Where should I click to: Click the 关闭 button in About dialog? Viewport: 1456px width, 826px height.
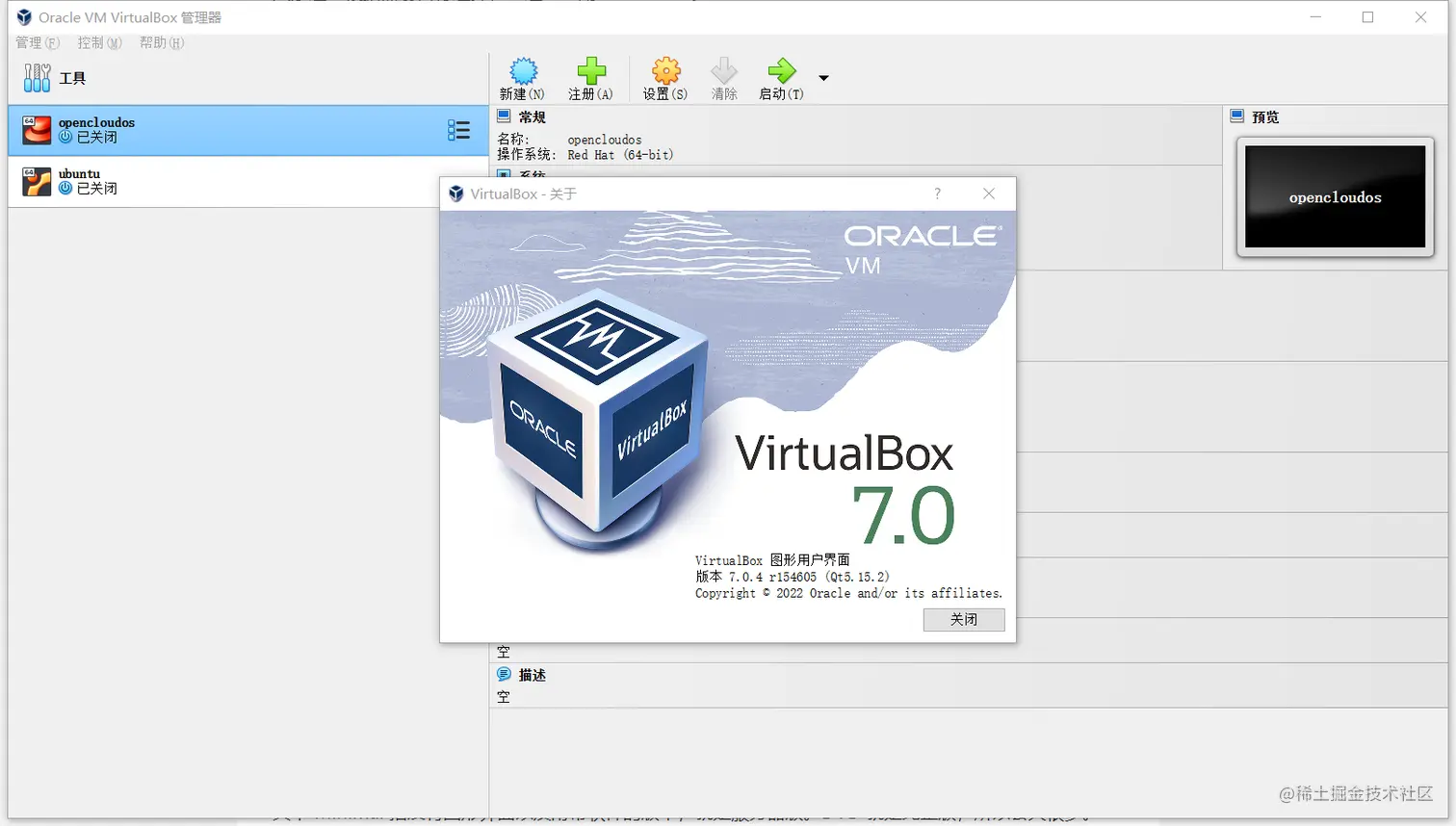click(x=964, y=619)
